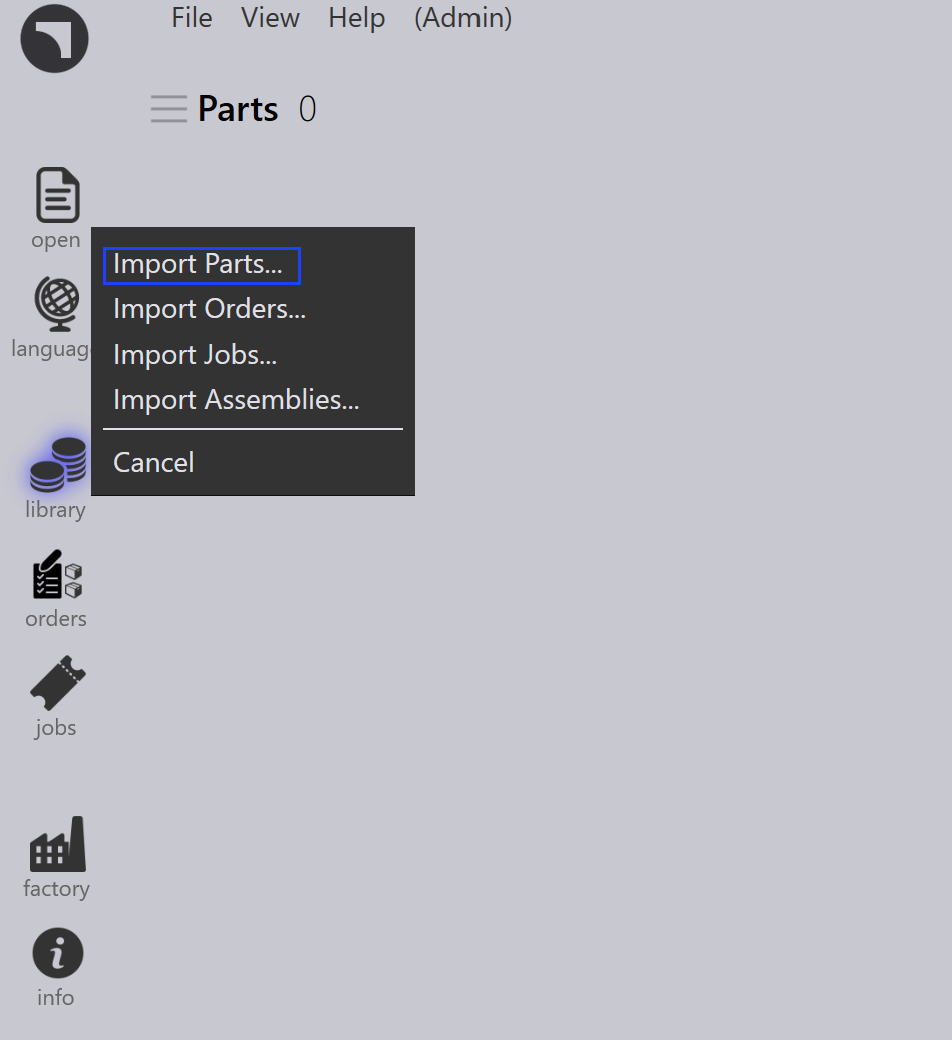Open the orders checklist icon

57,574
